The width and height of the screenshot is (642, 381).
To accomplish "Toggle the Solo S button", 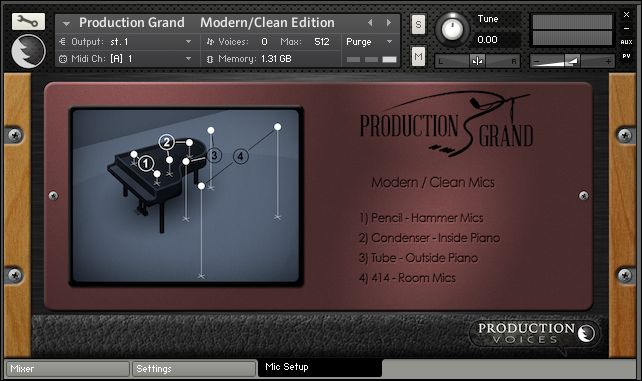I will tap(418, 25).
